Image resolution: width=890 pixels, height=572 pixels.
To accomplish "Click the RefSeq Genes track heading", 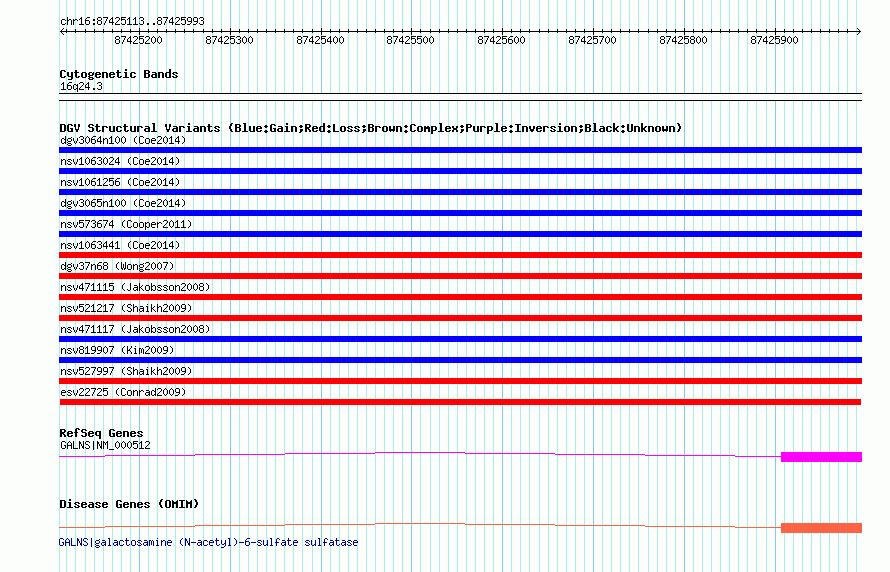I will pos(101,433).
